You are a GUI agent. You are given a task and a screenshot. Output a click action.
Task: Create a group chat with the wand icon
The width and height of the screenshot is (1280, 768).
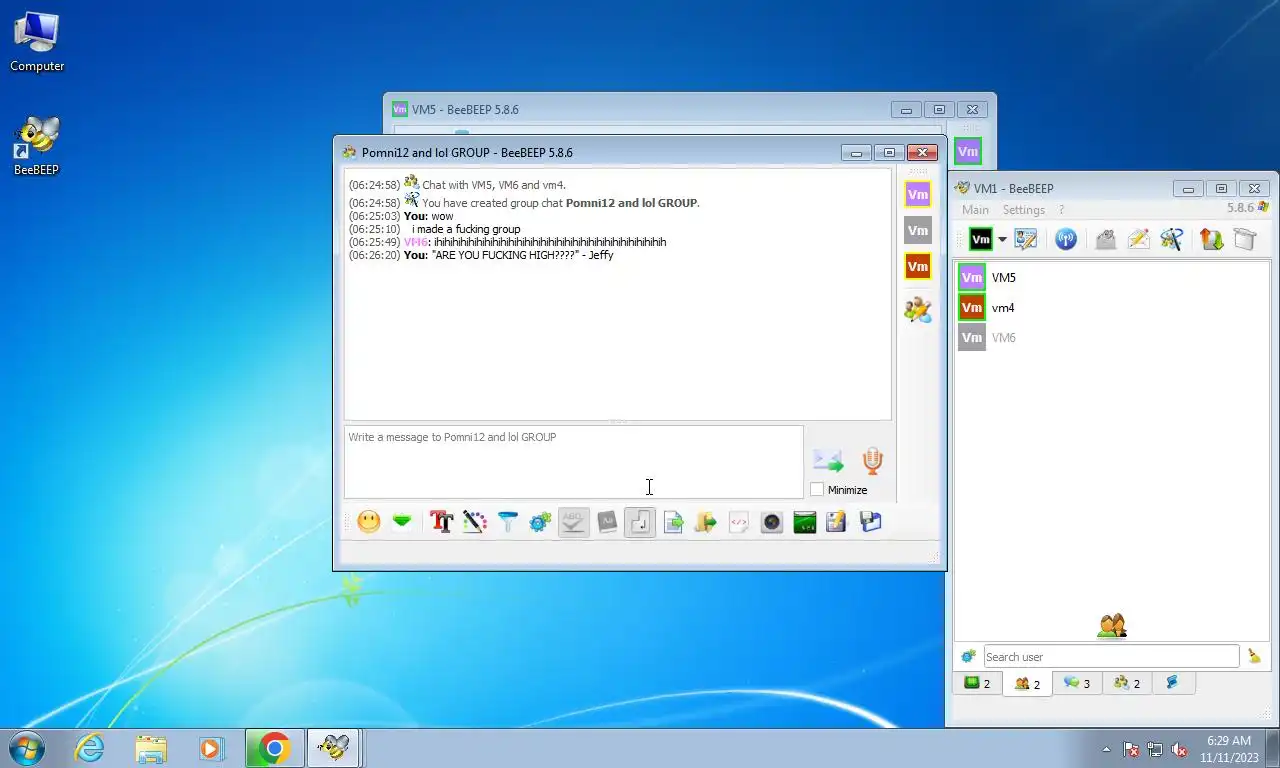pyautogui.click(x=1171, y=239)
